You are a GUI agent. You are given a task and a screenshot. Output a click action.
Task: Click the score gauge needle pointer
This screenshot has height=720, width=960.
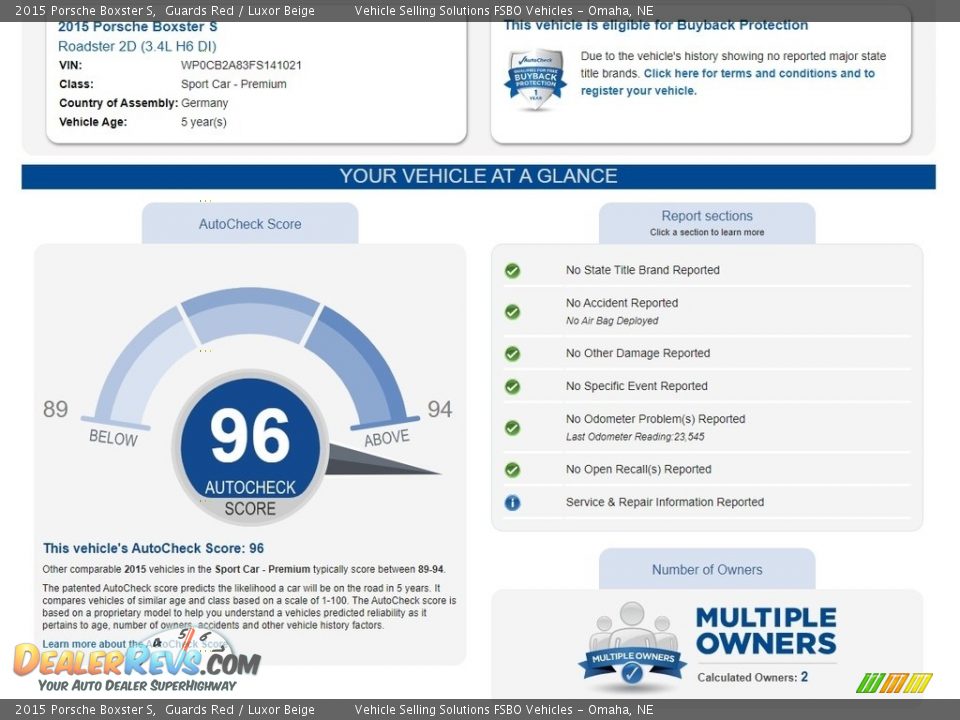tap(383, 460)
